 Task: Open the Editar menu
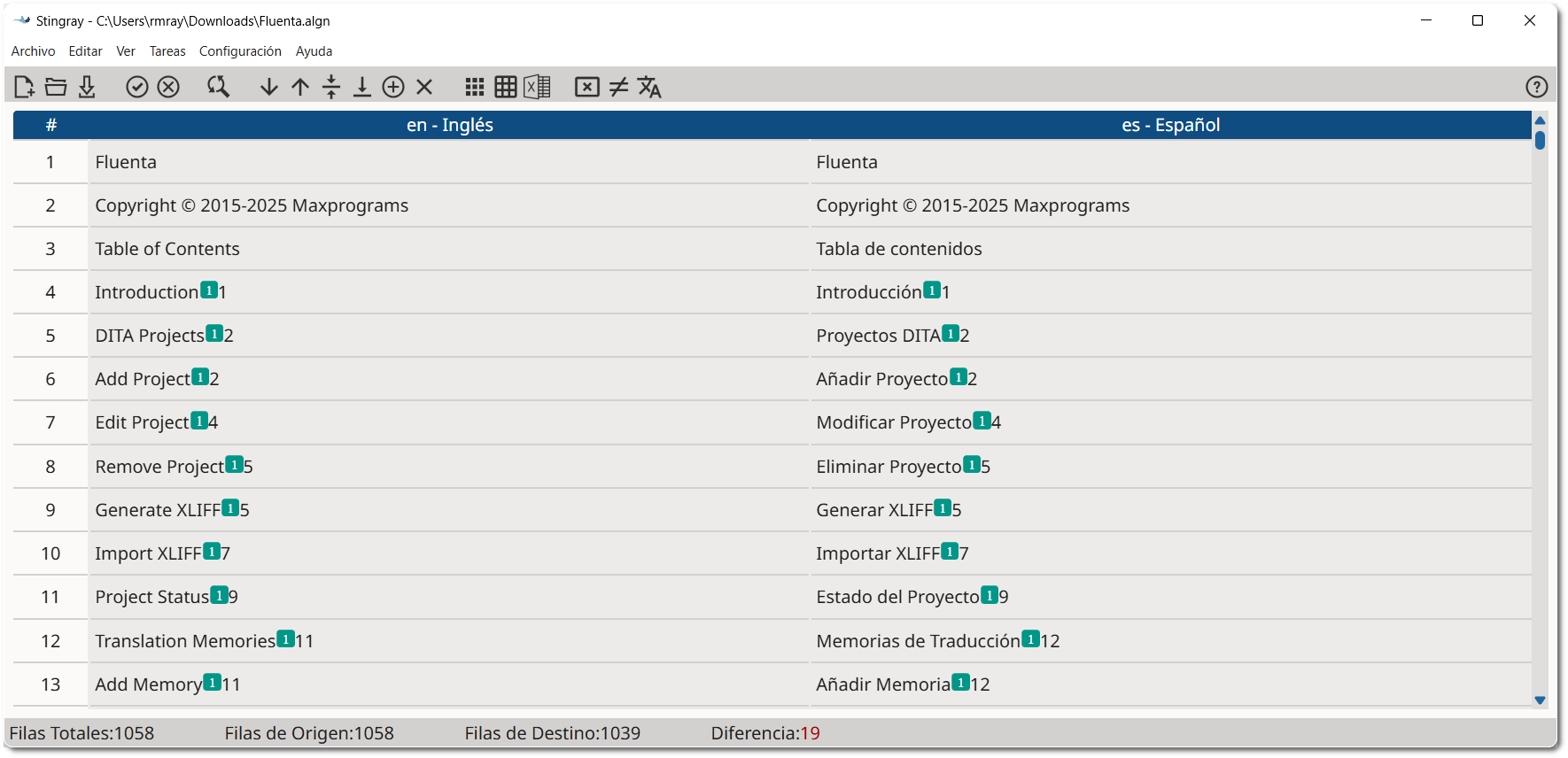86,51
